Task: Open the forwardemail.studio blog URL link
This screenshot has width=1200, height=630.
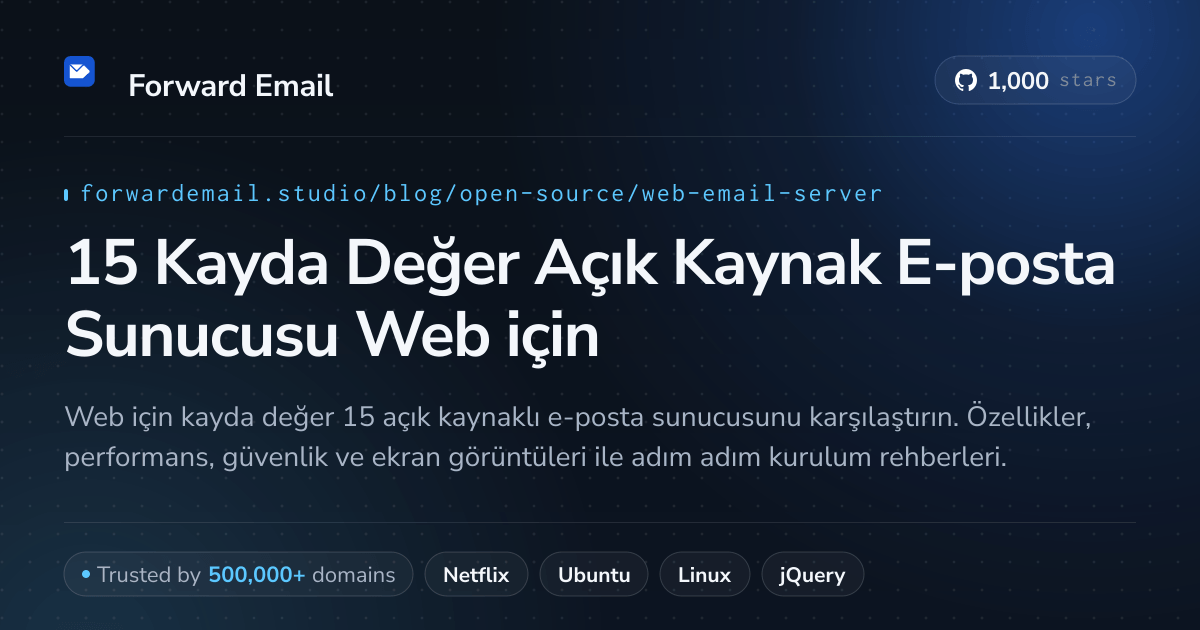Action: [481, 194]
